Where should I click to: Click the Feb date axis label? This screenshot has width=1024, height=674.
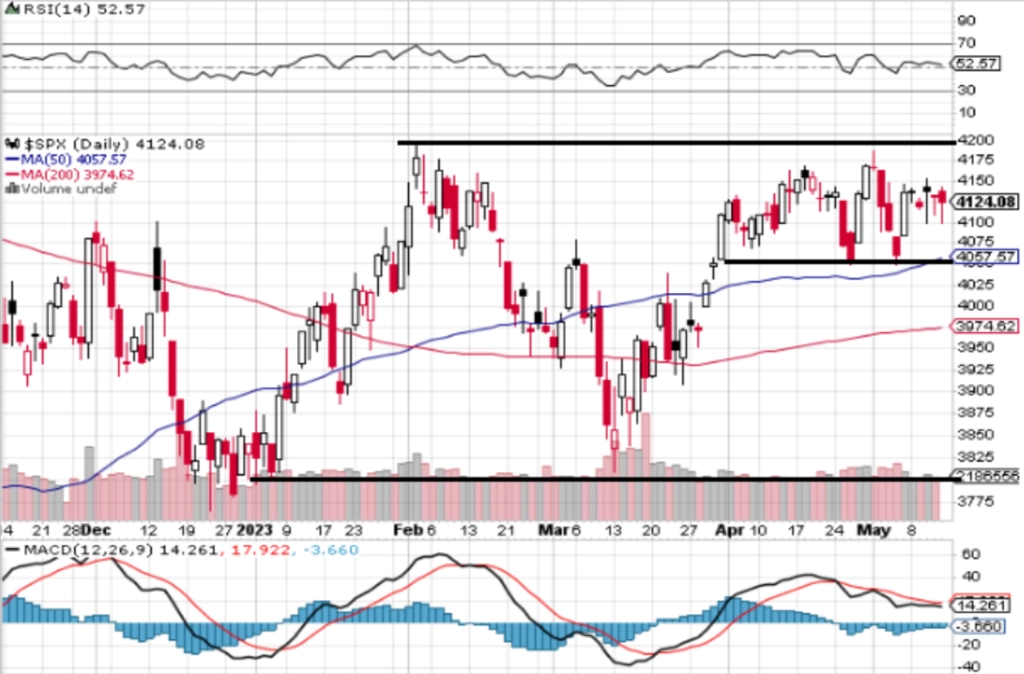tap(408, 530)
